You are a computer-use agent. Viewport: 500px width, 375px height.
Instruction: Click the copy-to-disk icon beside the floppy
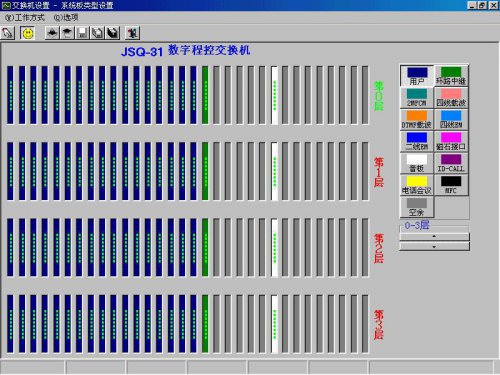click(x=97, y=33)
